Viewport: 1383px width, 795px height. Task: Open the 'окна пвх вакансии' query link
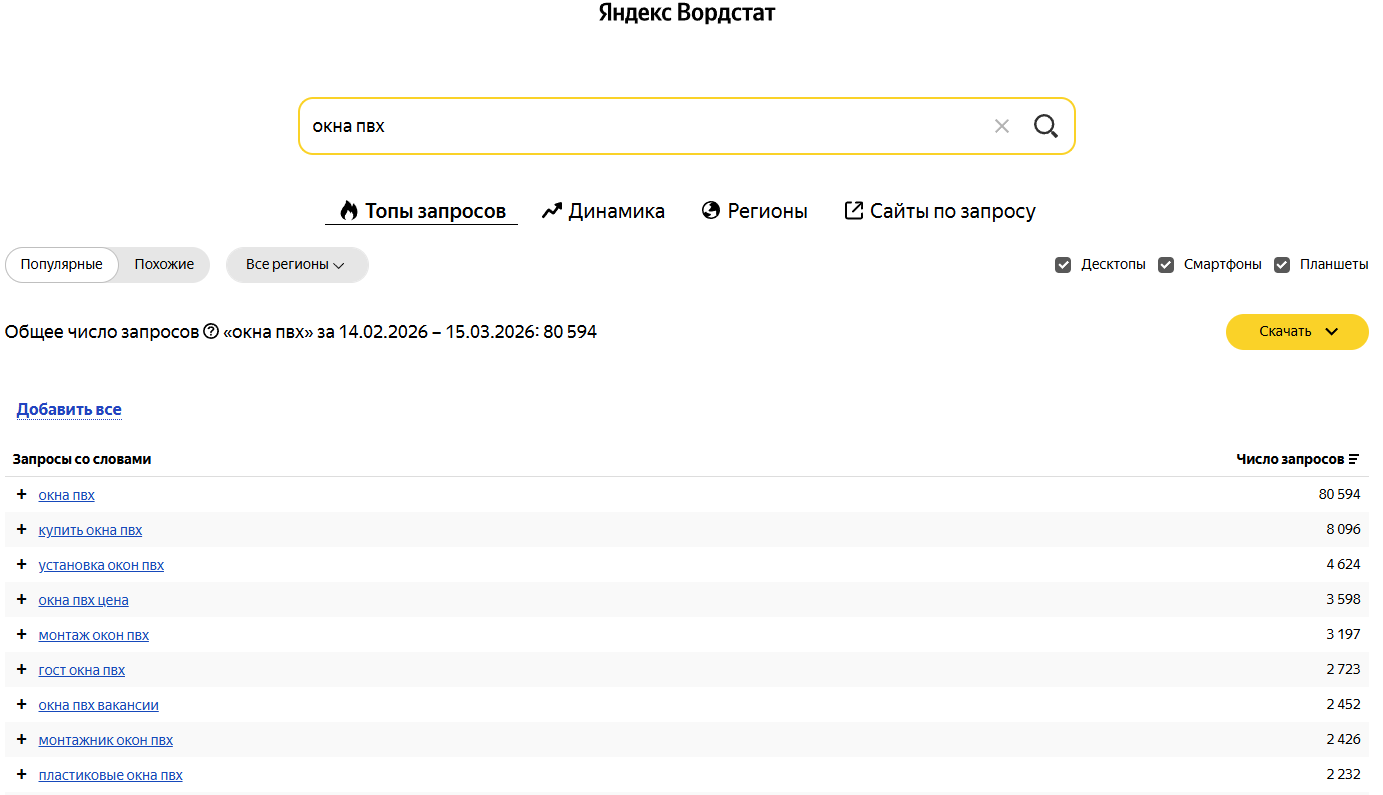99,705
